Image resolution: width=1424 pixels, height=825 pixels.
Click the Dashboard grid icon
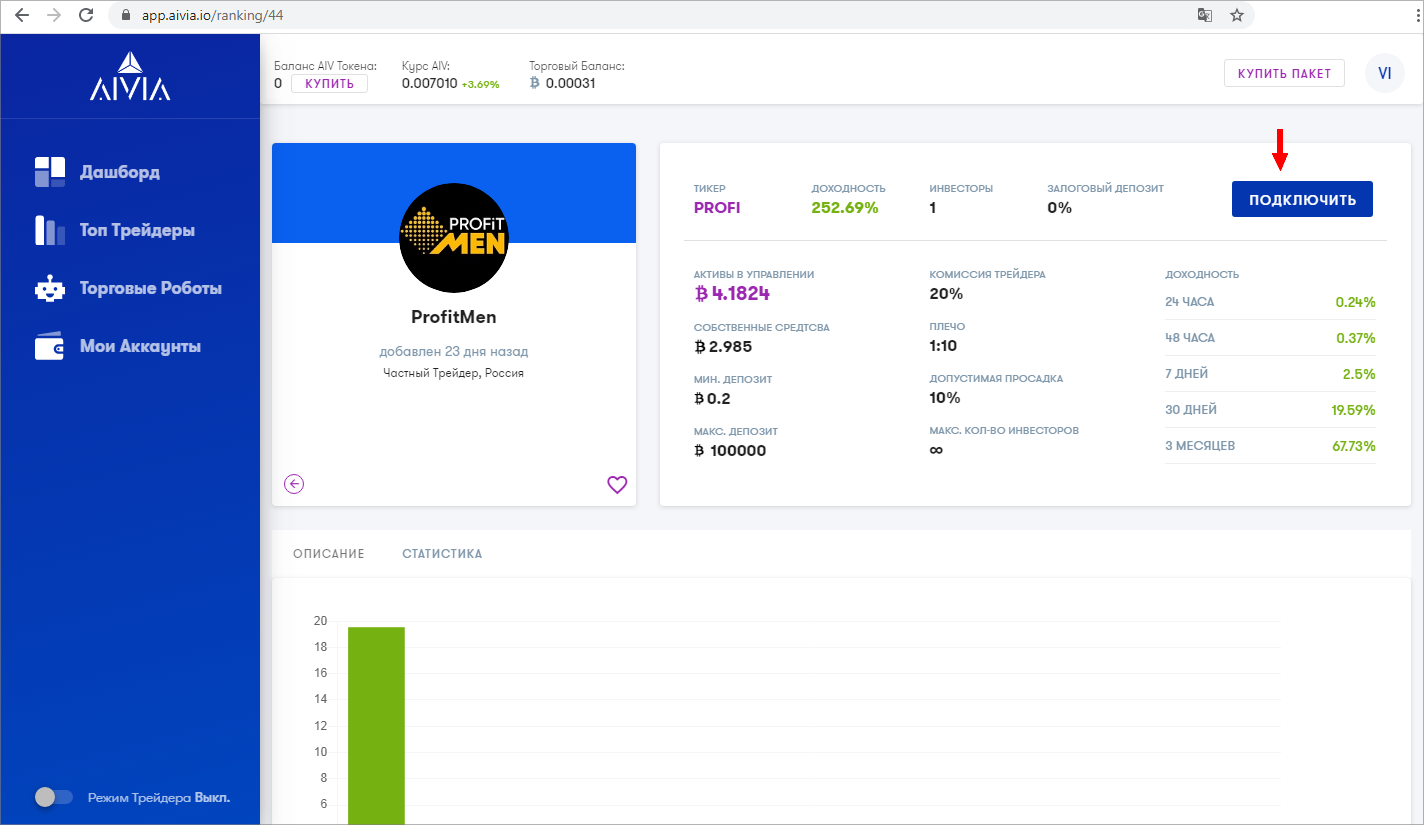tap(49, 172)
